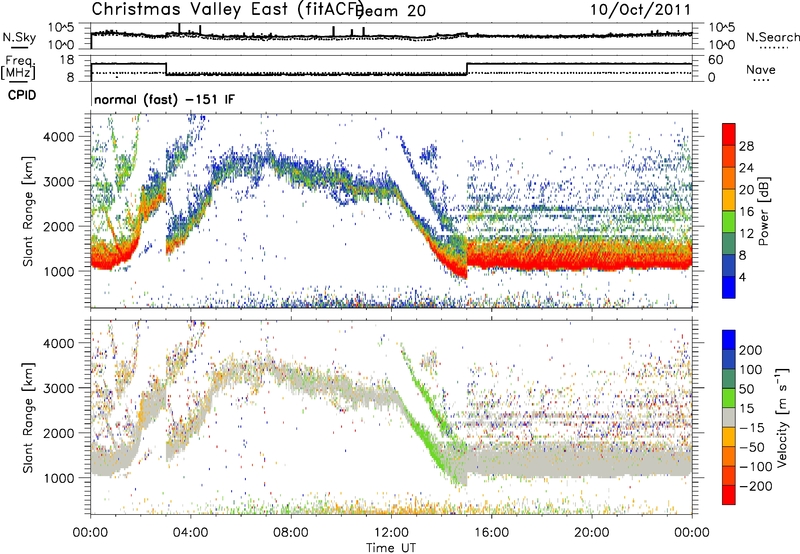Click the '04:00' time axis tick label

coord(190,533)
